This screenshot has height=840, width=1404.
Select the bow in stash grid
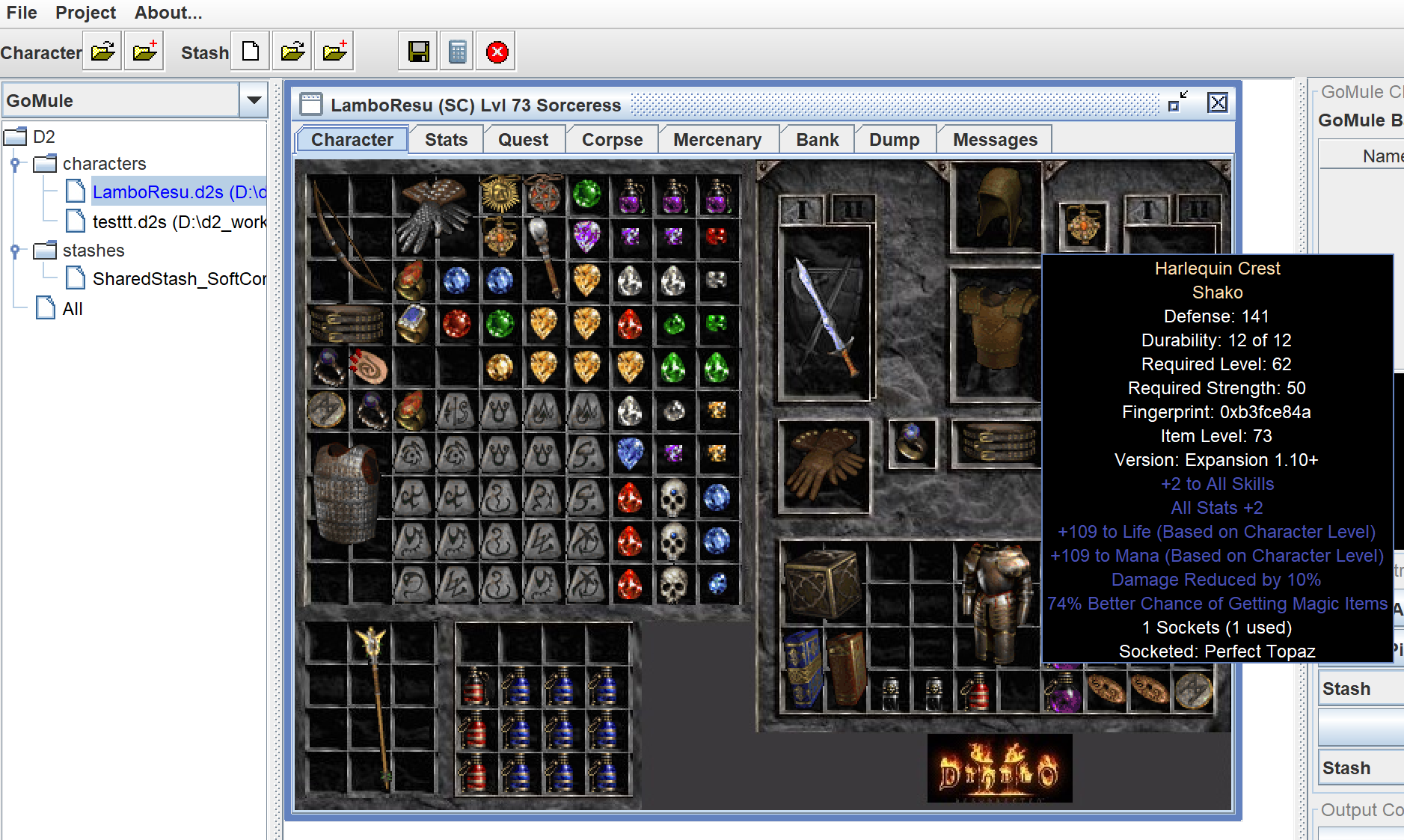tap(348, 238)
